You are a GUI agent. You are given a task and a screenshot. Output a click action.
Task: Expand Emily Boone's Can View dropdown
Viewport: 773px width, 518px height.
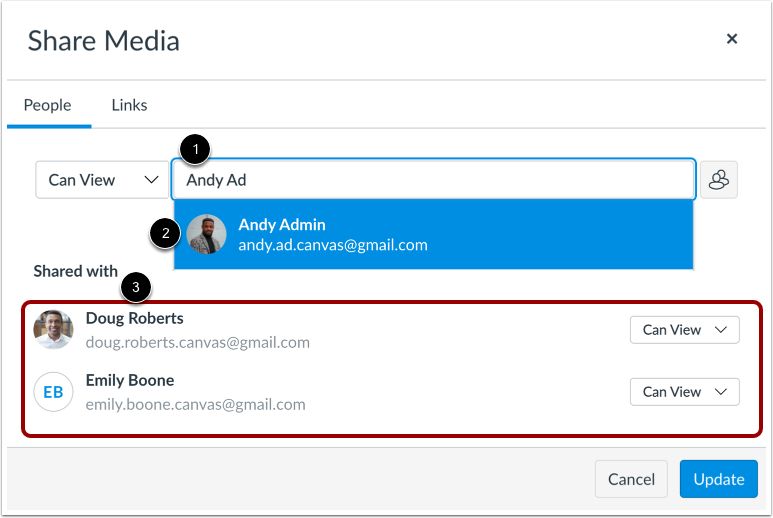(684, 392)
